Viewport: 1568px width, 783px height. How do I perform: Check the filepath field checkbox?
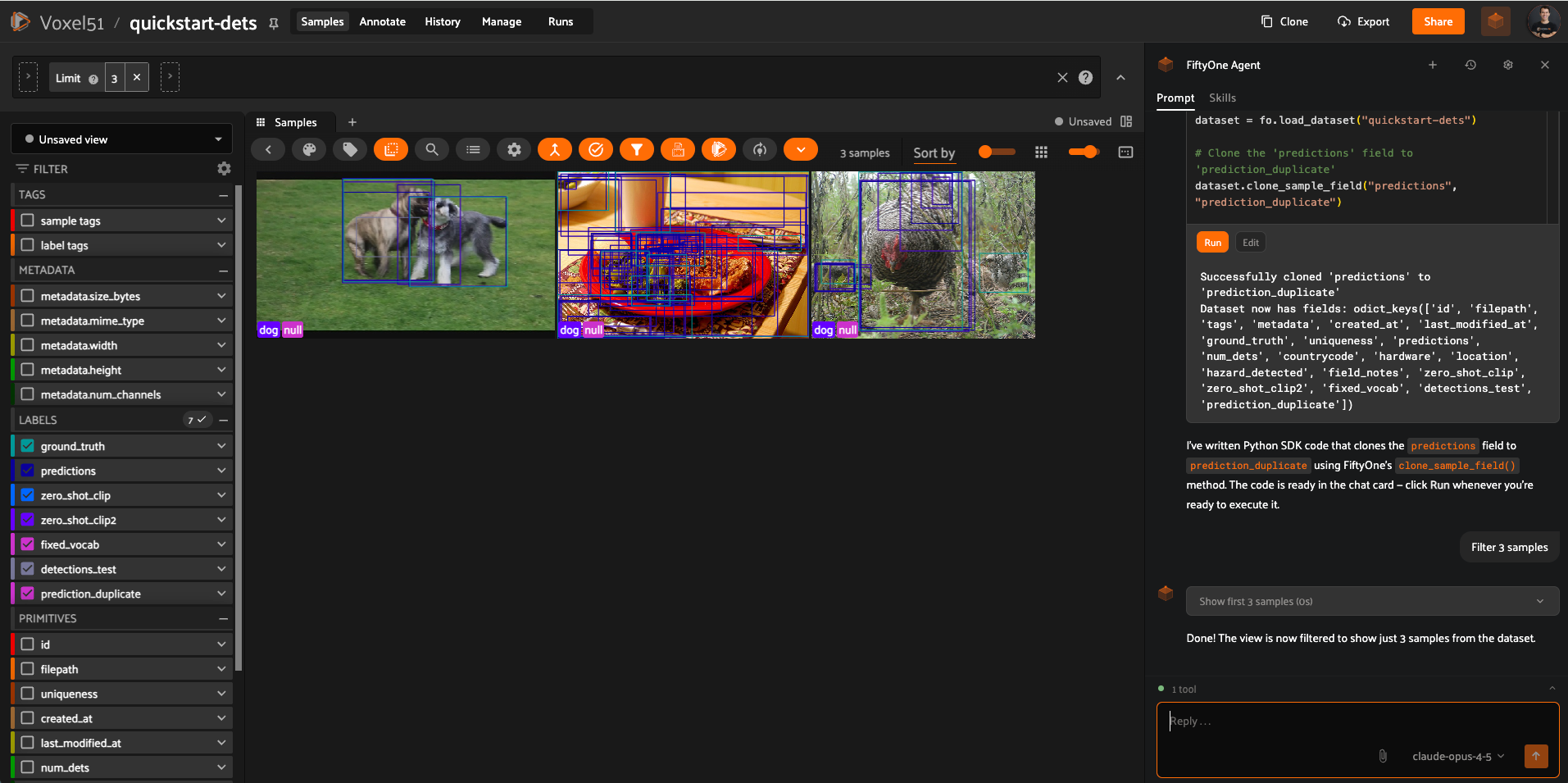(x=28, y=669)
